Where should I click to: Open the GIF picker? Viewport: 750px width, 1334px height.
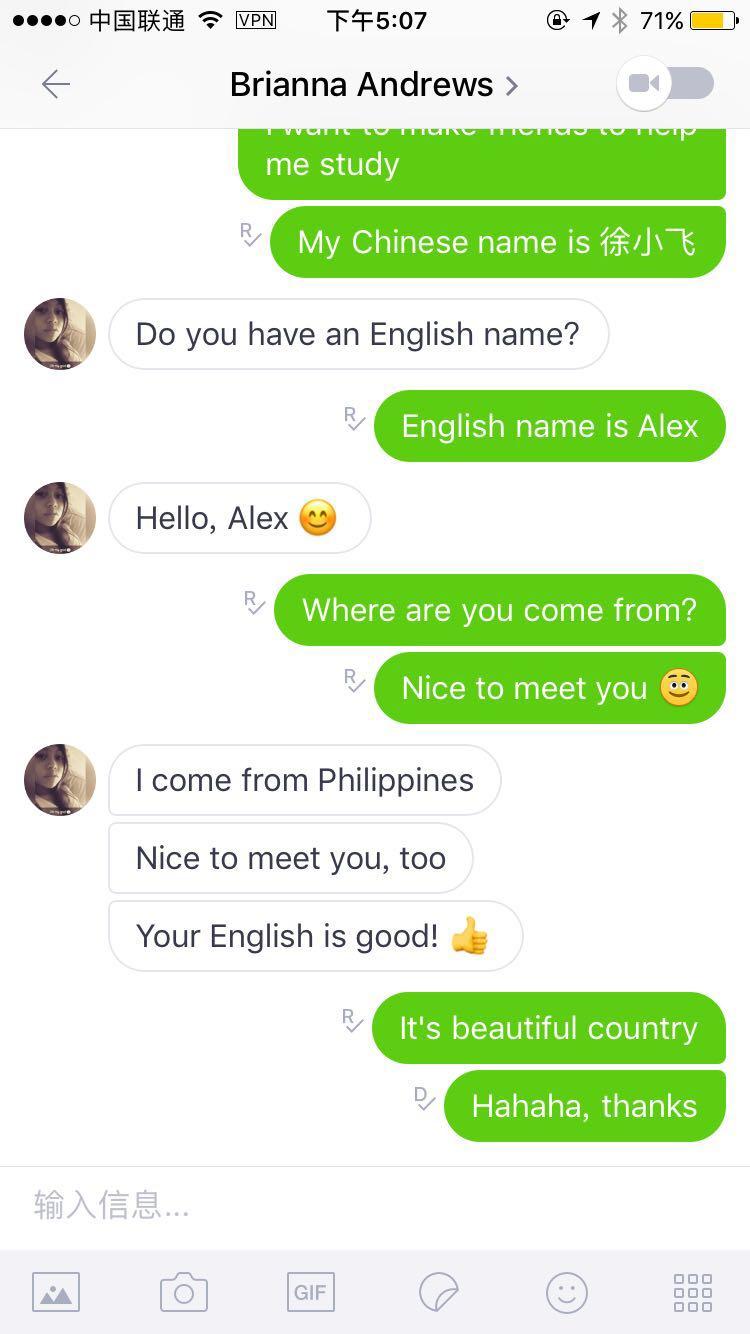(310, 1292)
